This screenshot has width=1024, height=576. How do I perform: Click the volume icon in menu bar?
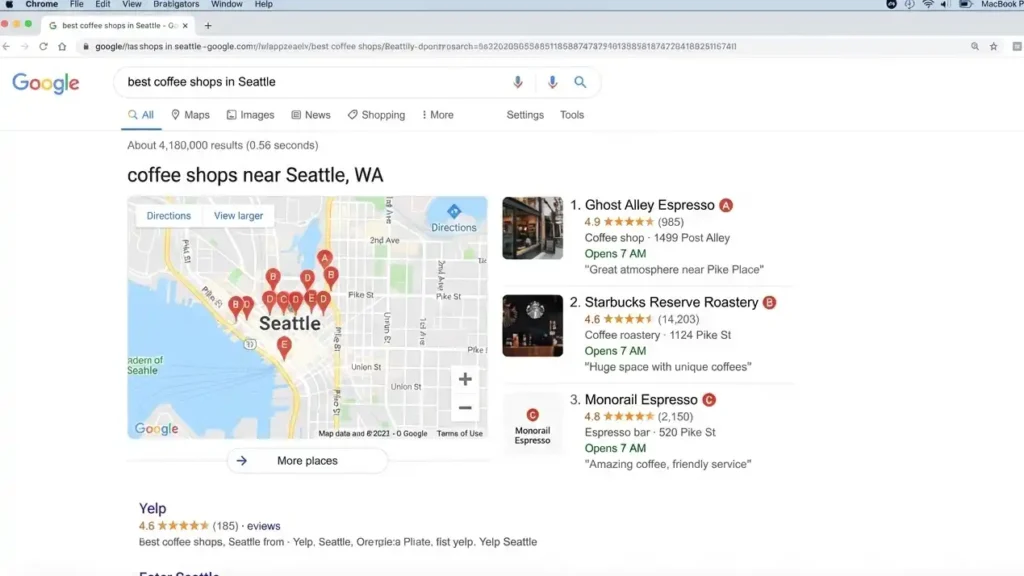tap(945, 5)
